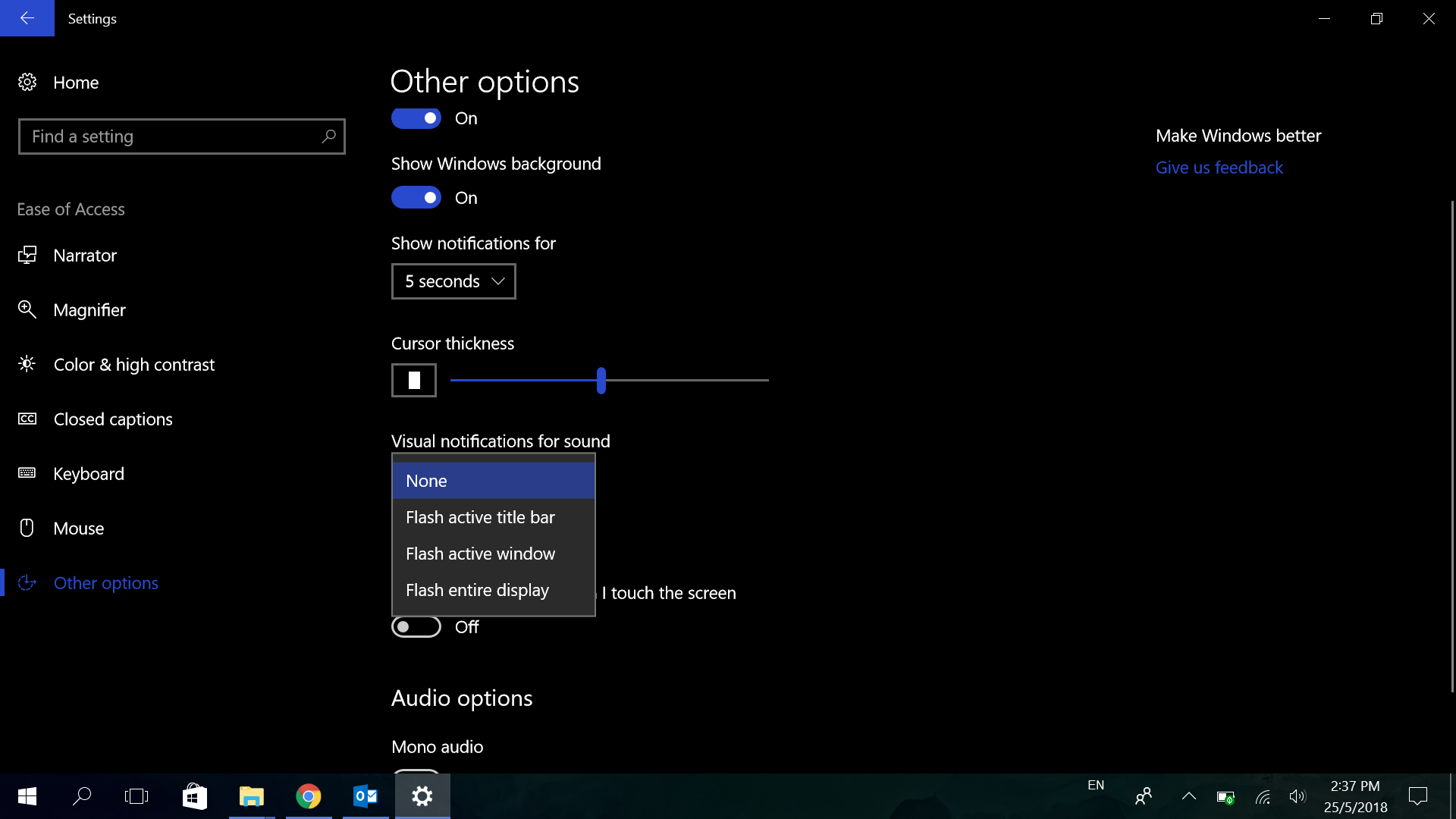
Task: Click the Closed captions CC icon
Action: 27,419
